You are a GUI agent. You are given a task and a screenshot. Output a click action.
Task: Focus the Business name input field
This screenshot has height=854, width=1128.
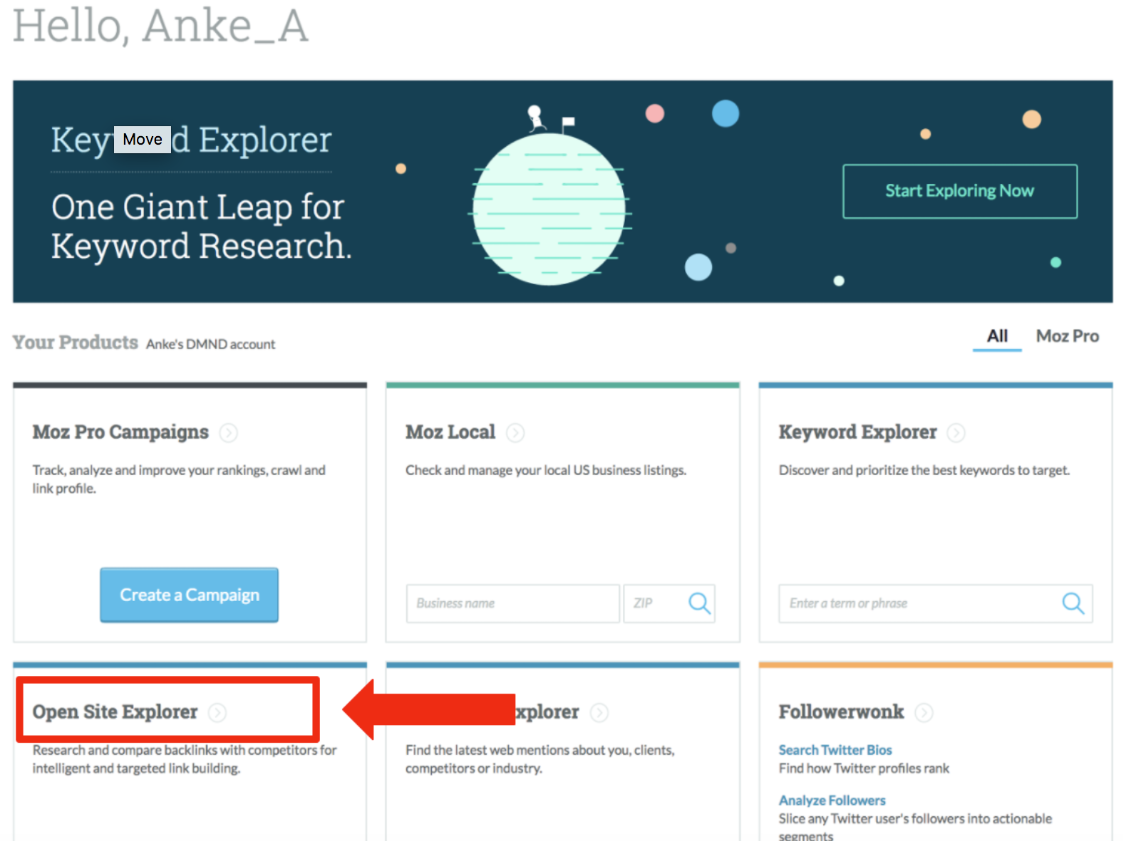tap(512, 603)
